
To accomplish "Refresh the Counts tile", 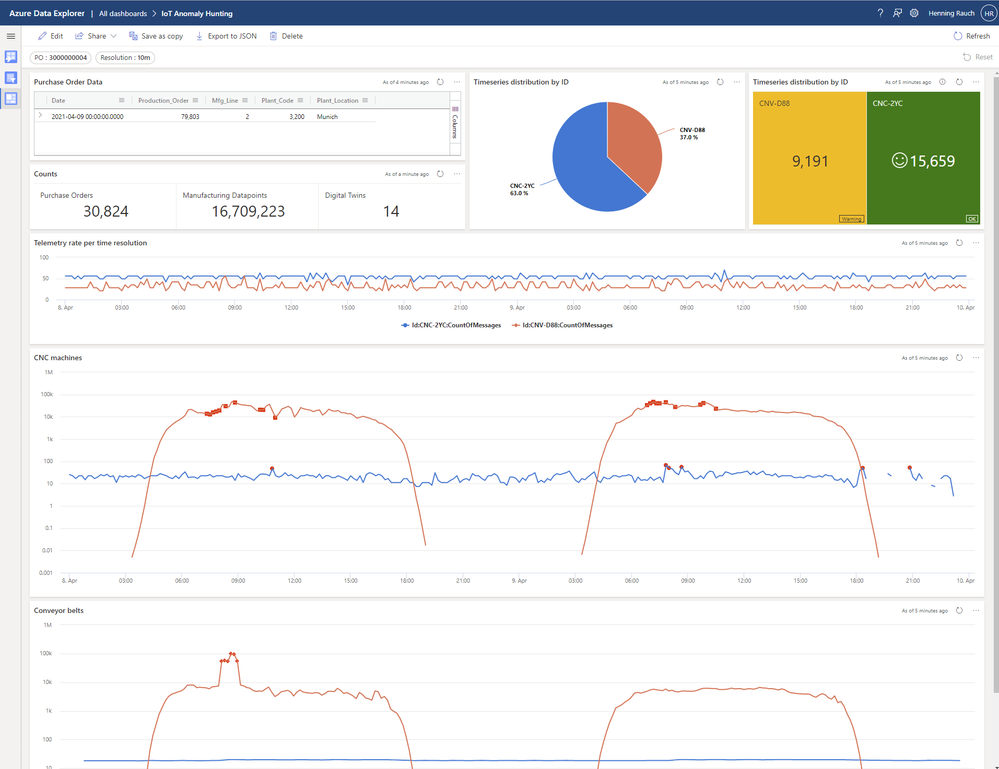I will (440, 174).
